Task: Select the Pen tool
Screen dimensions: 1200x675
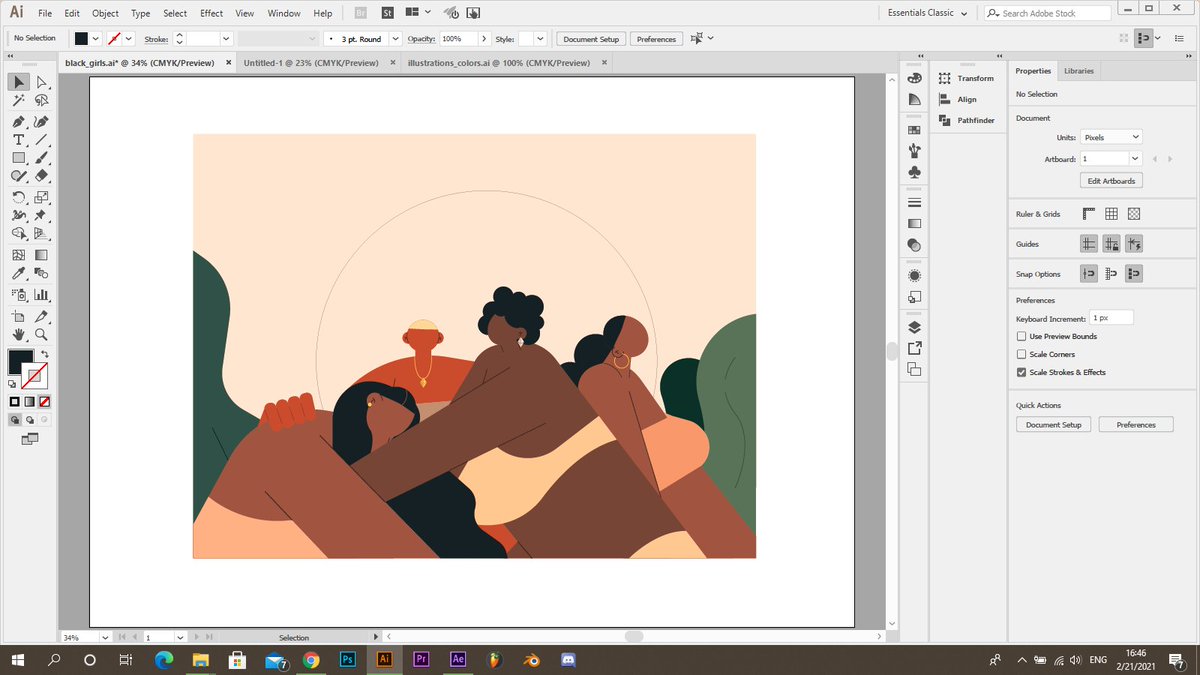Action: tap(19, 121)
